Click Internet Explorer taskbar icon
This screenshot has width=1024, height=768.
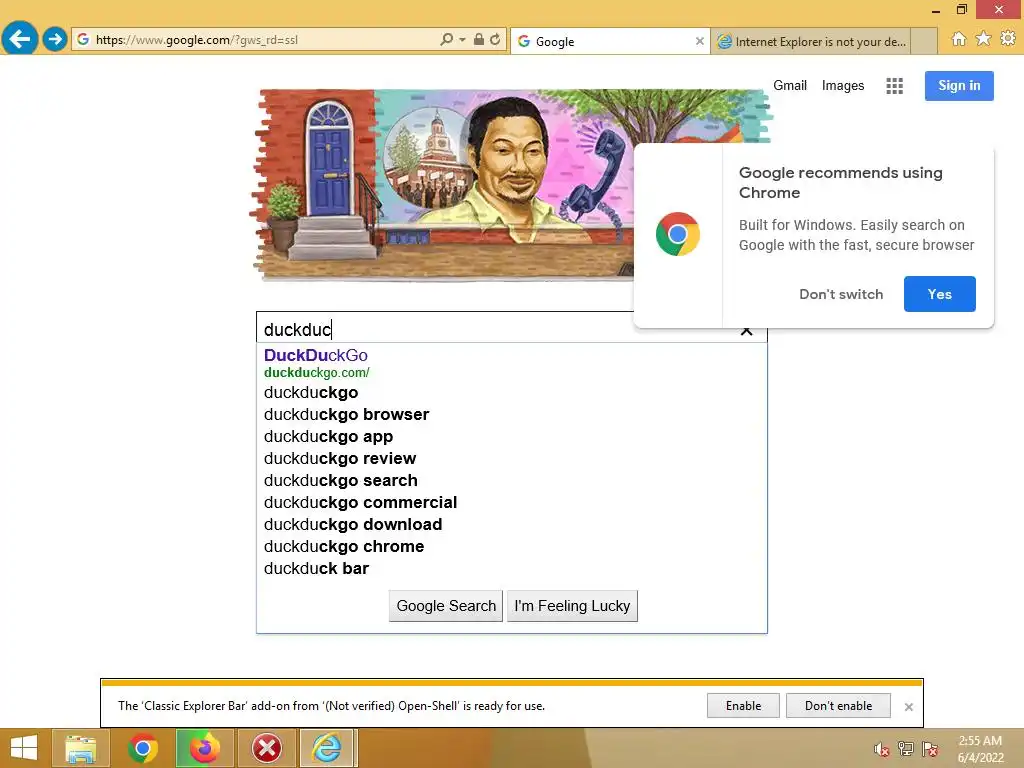[327, 748]
